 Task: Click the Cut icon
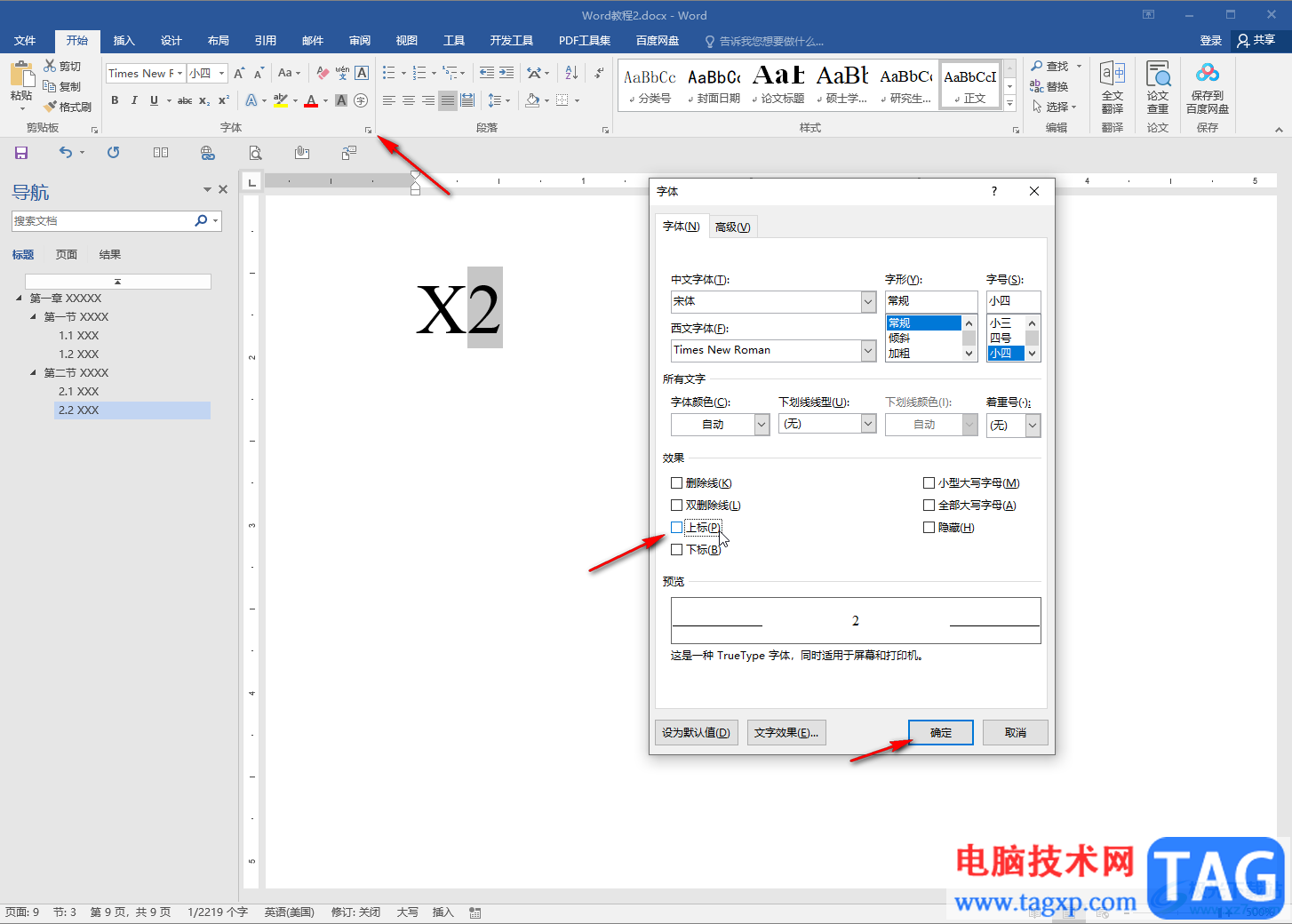click(62, 66)
